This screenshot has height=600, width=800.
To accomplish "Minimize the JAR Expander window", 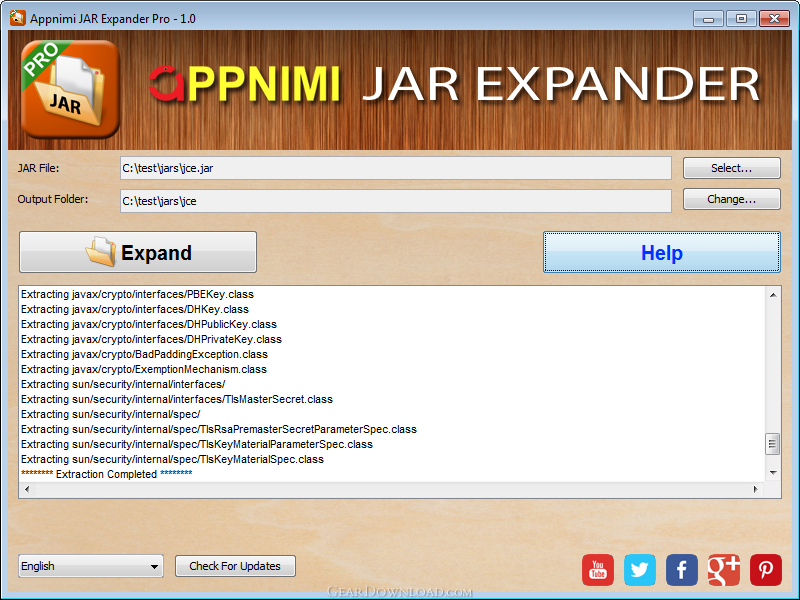I will point(708,19).
